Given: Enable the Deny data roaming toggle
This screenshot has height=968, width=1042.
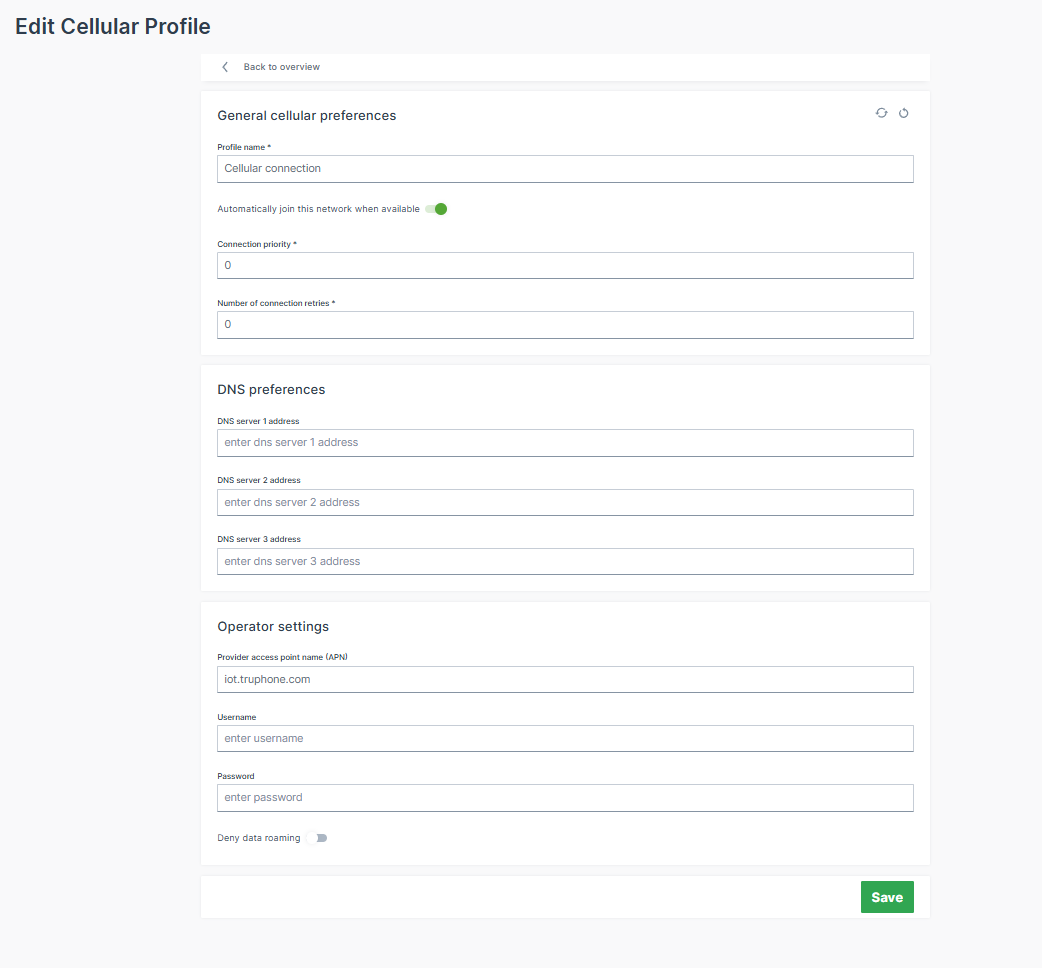Looking at the screenshot, I should click(x=320, y=837).
